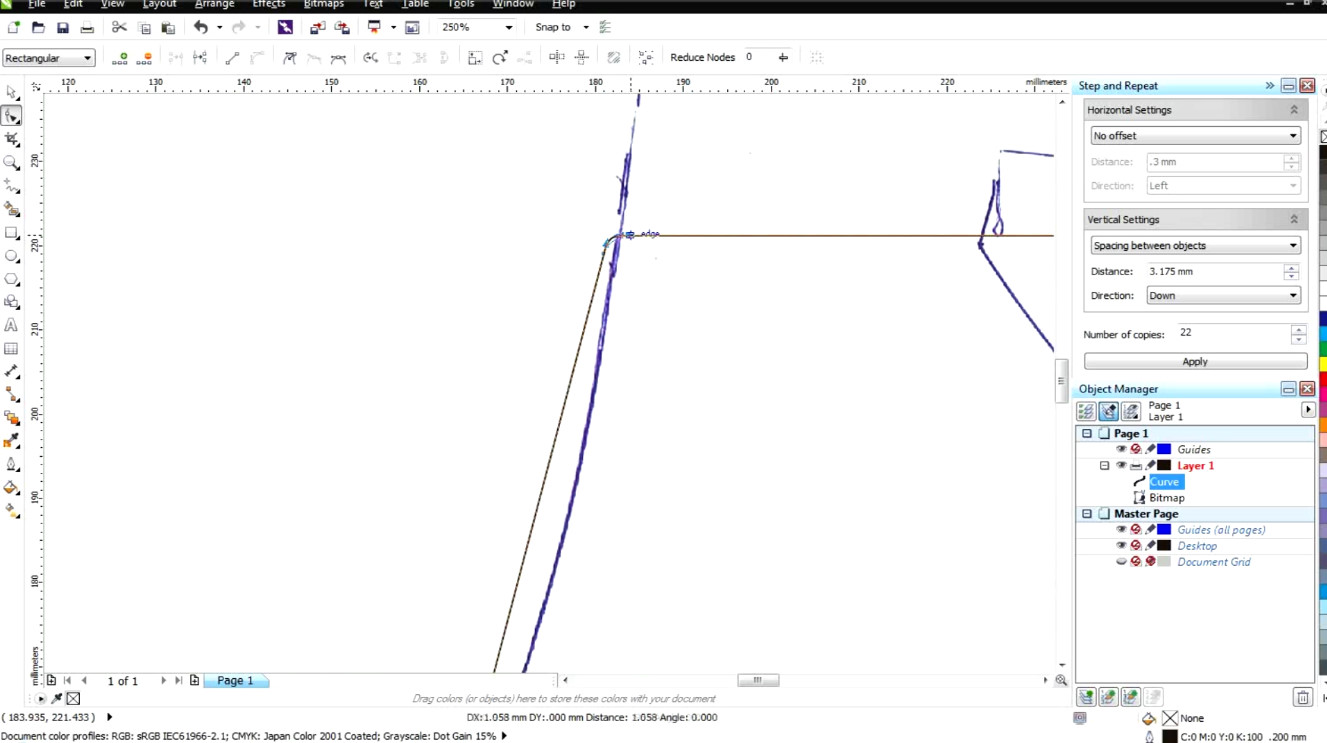
Task: Open vertical Spacing between objects dropdown
Action: coord(1195,246)
